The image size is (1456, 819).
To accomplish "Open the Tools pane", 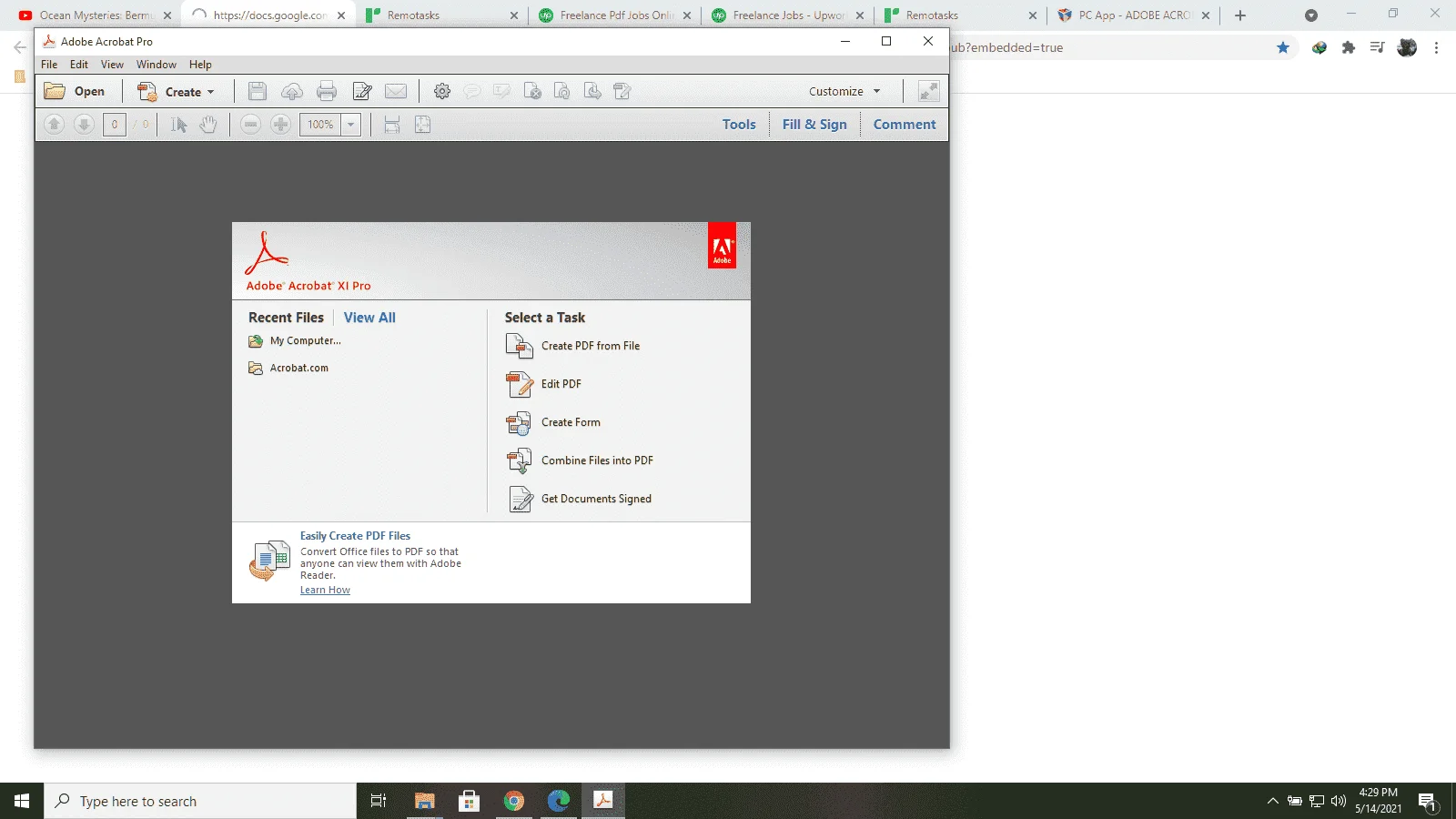I will coord(739,125).
